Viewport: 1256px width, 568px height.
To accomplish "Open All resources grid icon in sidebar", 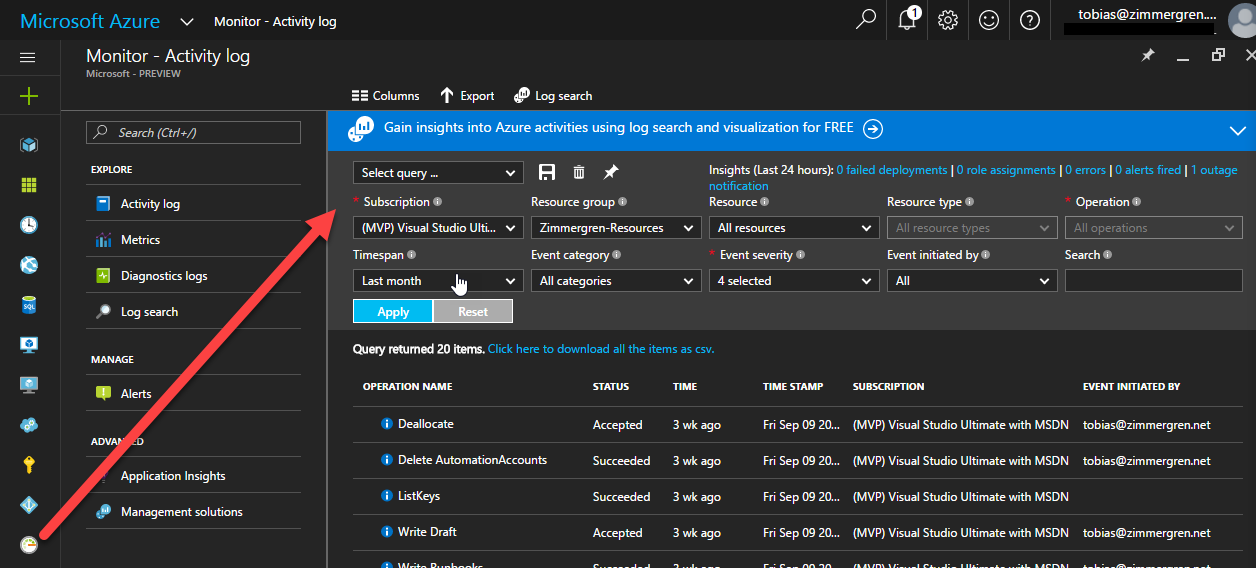I will tap(29, 185).
